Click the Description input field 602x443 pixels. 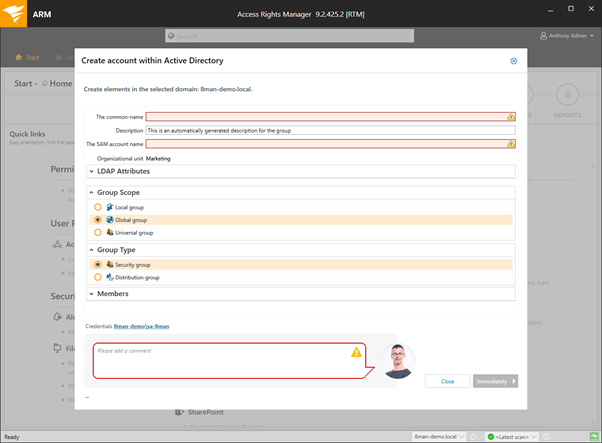click(331, 131)
